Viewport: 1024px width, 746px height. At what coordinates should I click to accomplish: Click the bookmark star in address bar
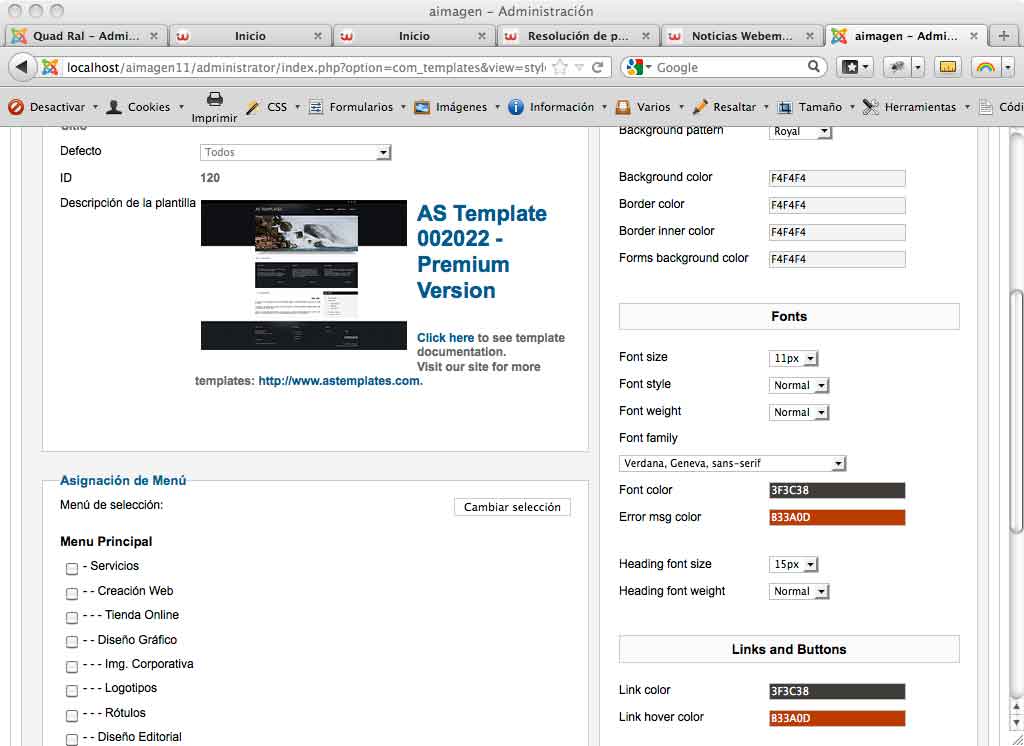[560, 67]
